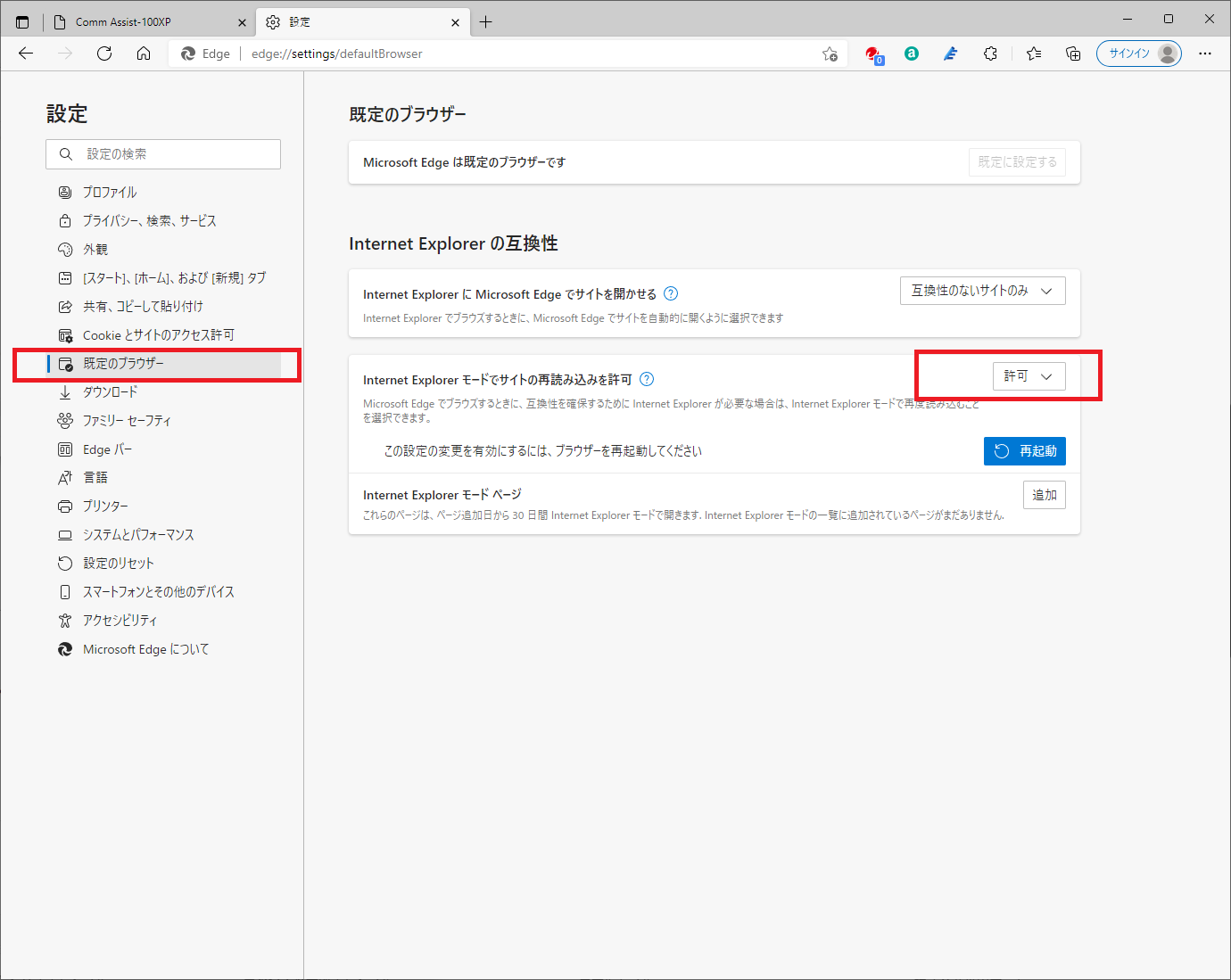The width and height of the screenshot is (1231, 980).
Task: Open ダウンロード settings
Action: click(x=163, y=392)
